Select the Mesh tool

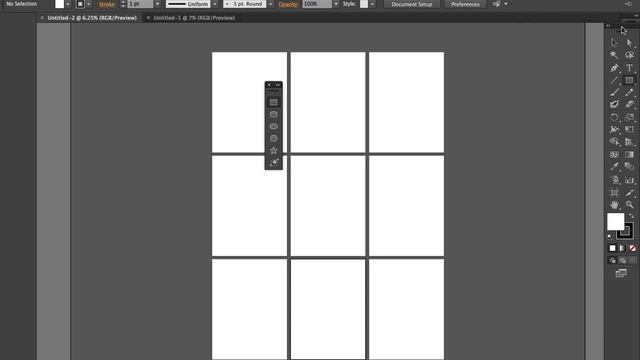[614, 154]
